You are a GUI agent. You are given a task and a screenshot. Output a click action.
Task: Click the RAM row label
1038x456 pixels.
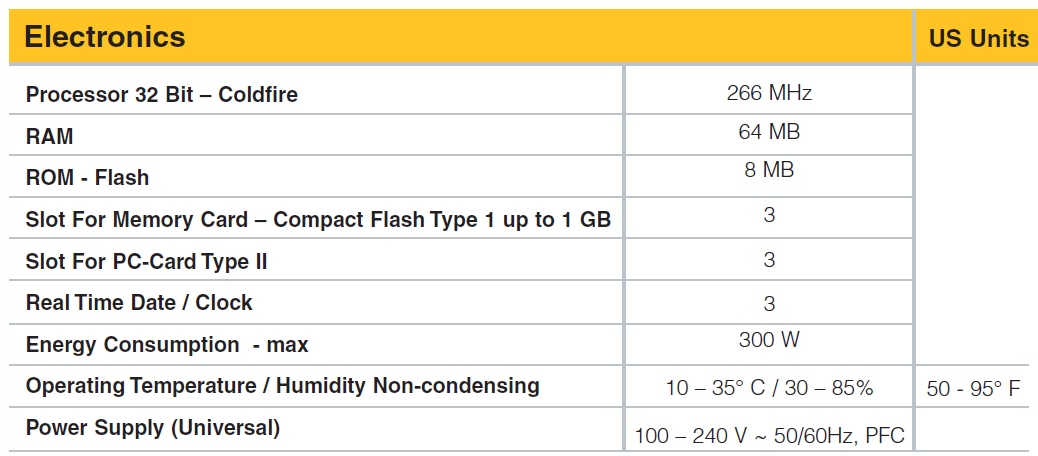[50, 137]
